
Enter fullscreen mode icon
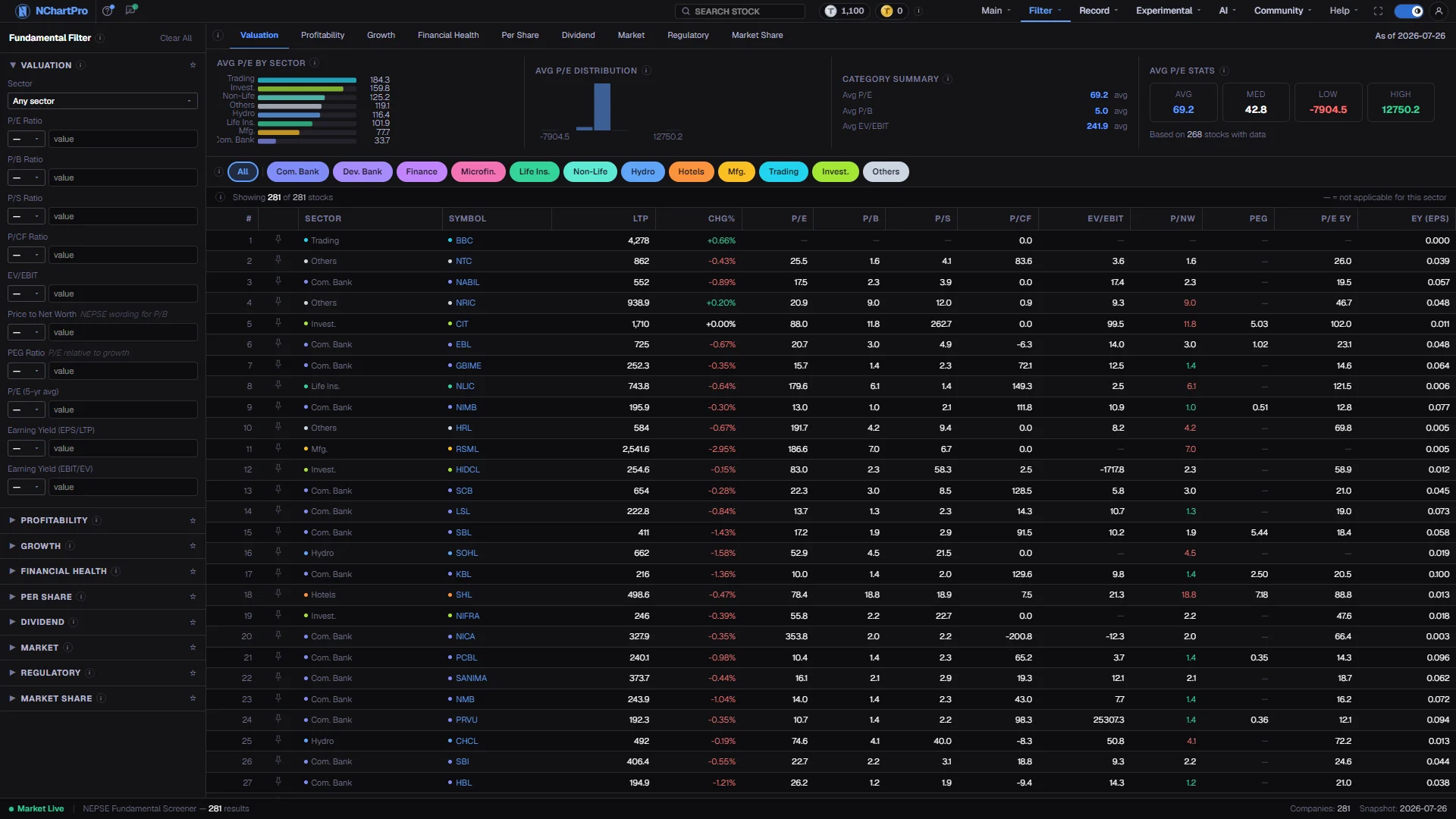pos(1378,11)
